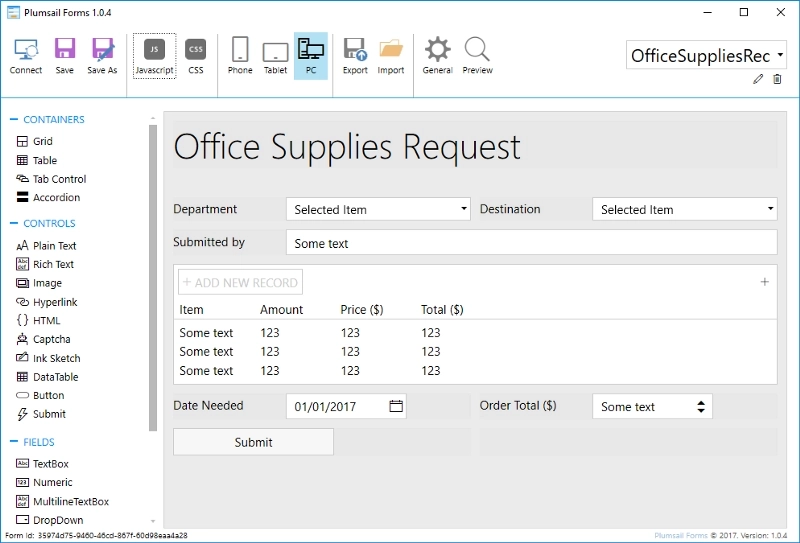Select the Destination label

tap(510, 209)
